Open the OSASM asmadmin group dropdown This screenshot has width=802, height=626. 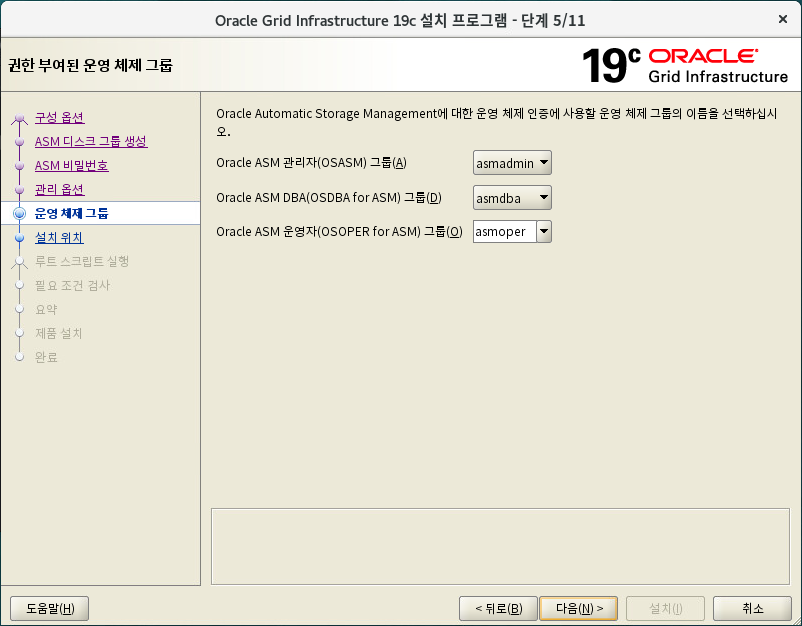tap(512, 163)
